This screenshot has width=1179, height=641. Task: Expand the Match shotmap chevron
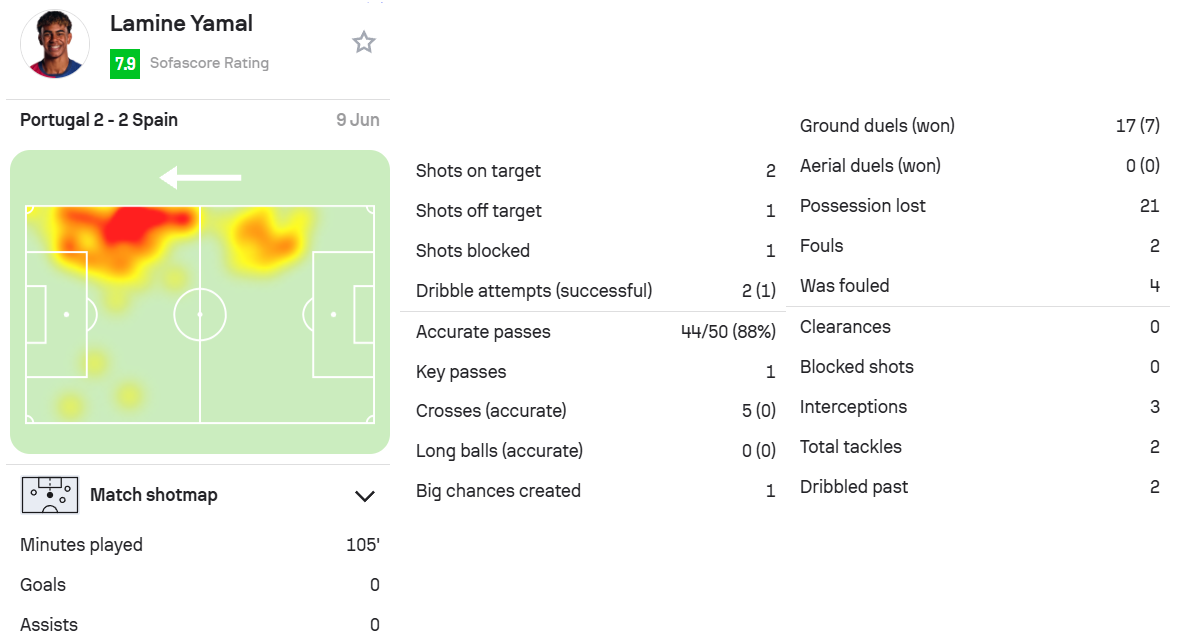[365, 496]
